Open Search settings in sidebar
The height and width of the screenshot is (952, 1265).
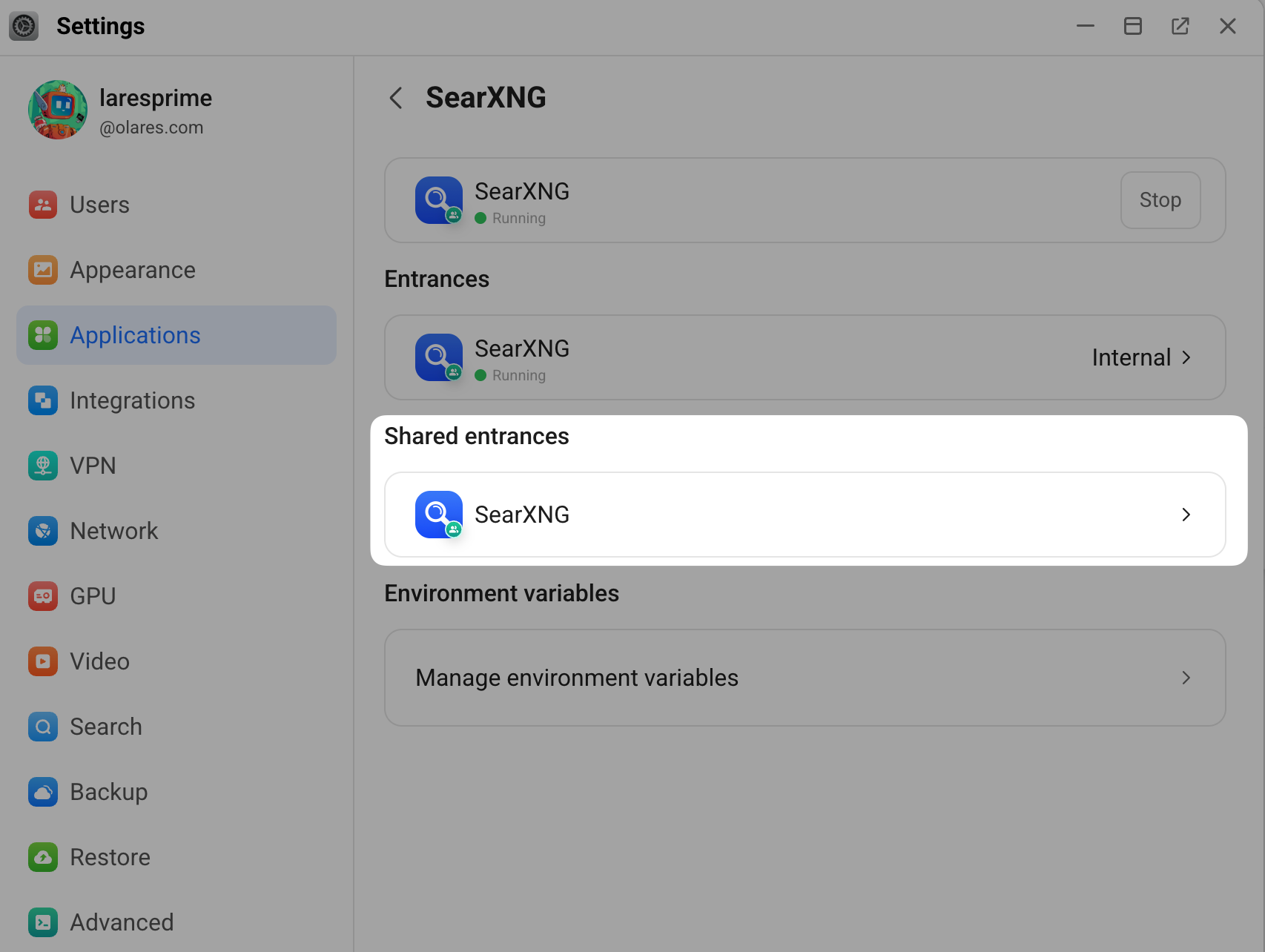click(176, 727)
